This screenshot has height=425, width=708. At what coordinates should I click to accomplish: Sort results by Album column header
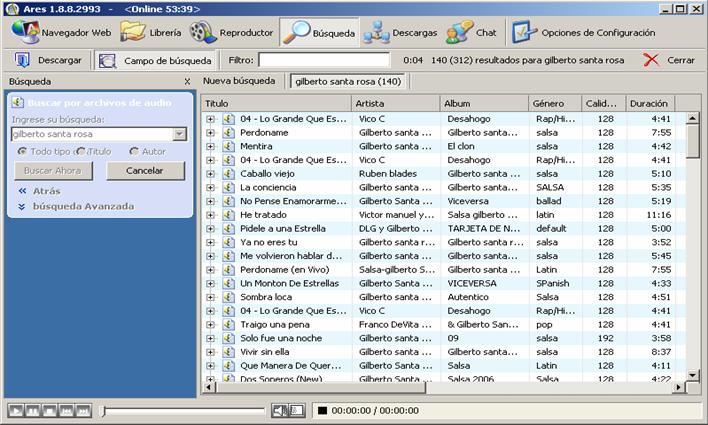click(484, 103)
